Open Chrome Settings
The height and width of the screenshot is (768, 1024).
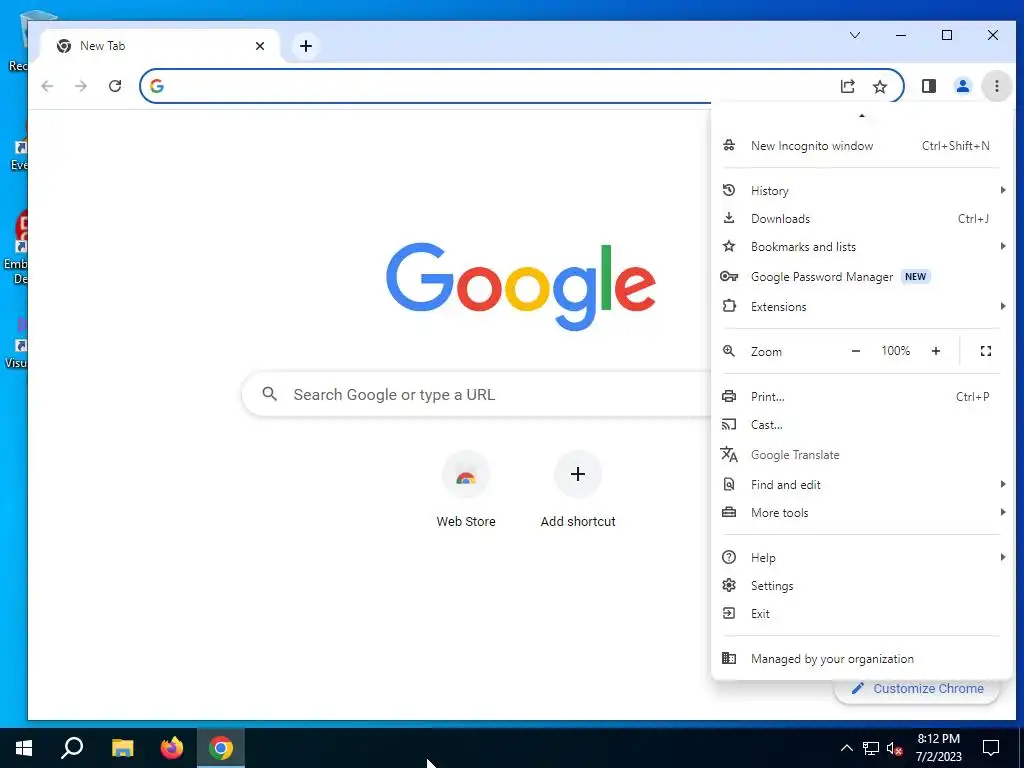[x=861, y=586]
